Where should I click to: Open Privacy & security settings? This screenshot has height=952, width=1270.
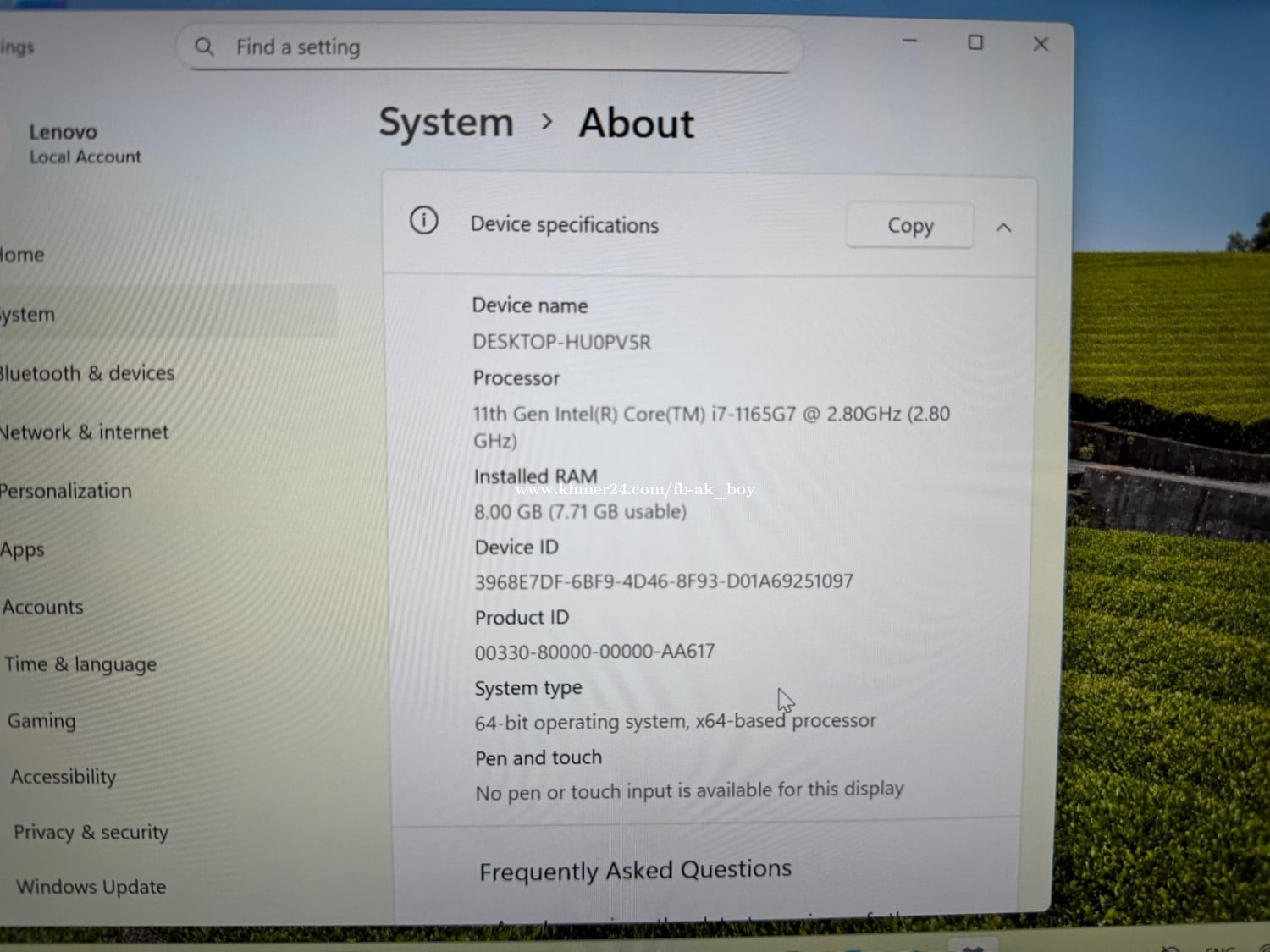coord(91,833)
